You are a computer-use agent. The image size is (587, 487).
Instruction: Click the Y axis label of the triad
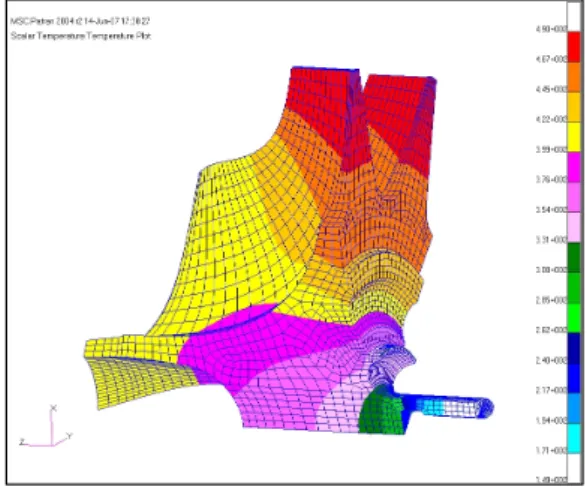69,436
